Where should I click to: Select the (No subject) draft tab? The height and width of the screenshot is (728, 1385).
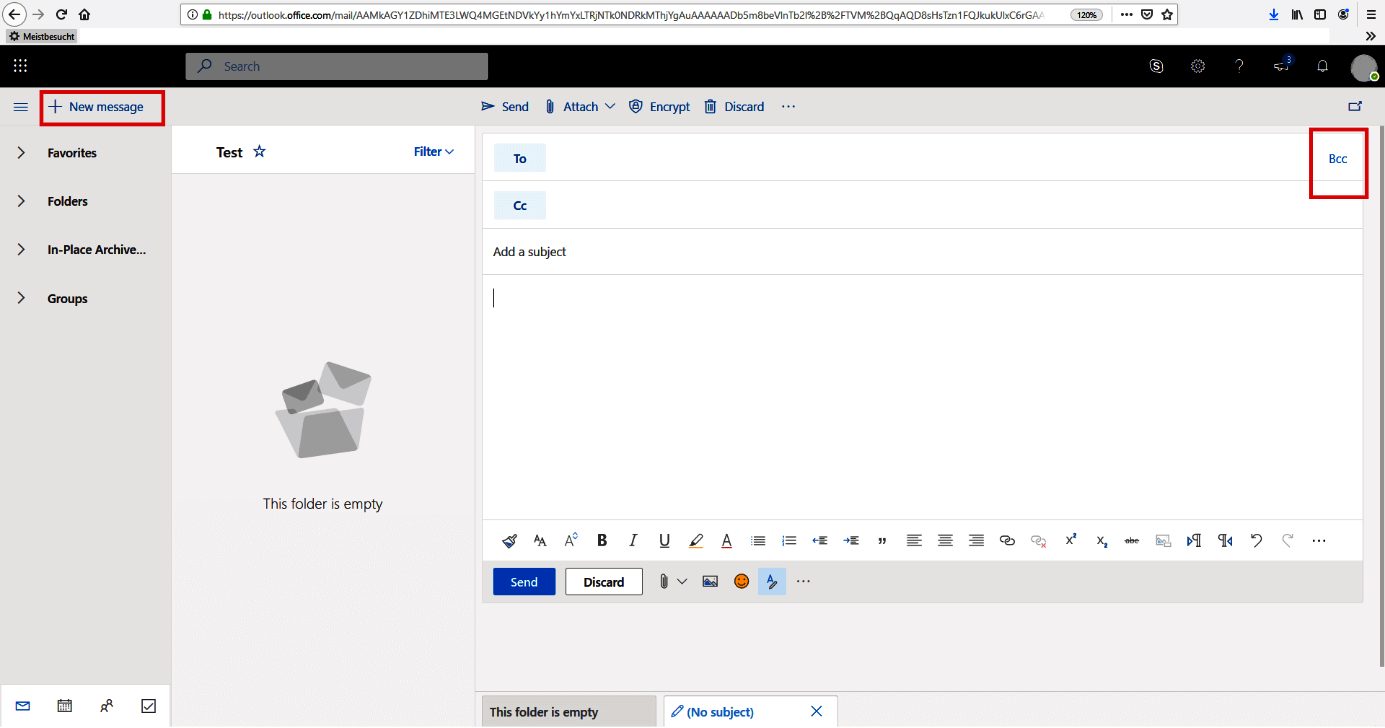click(721, 711)
